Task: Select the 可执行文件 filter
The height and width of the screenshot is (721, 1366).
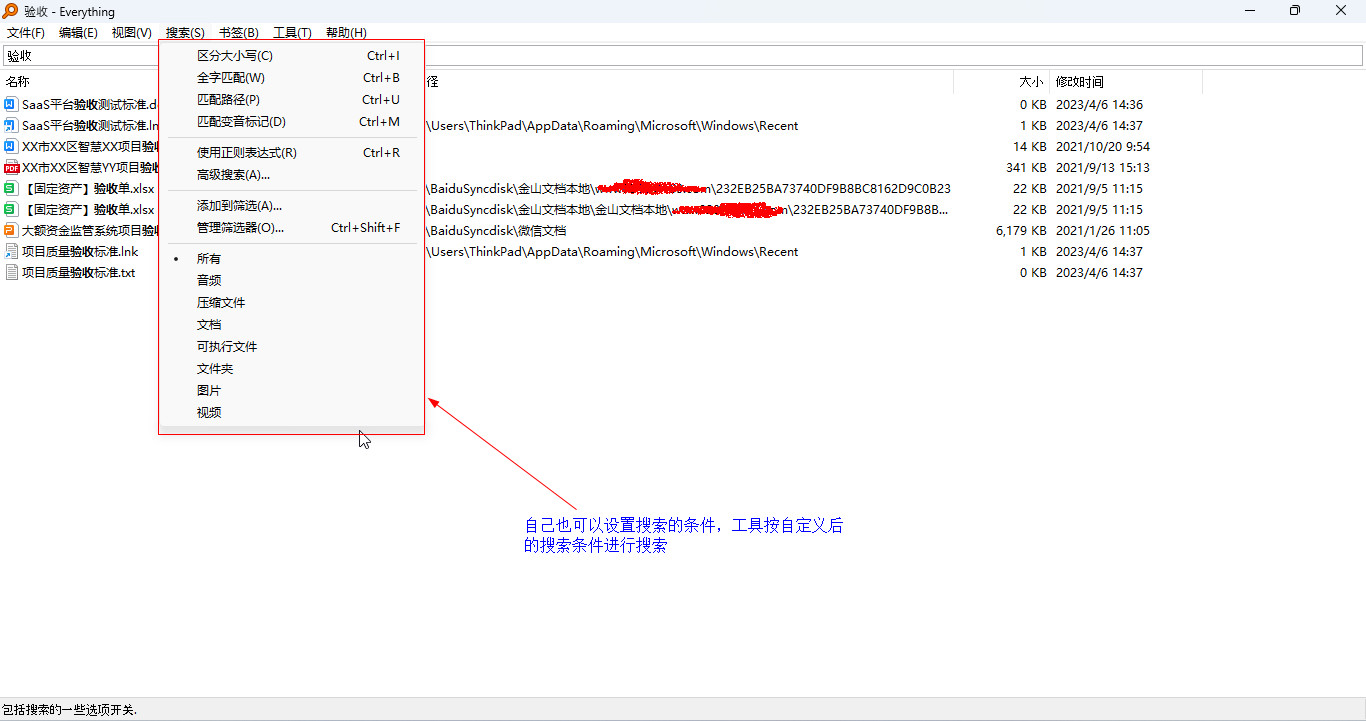Action: (x=291, y=347)
